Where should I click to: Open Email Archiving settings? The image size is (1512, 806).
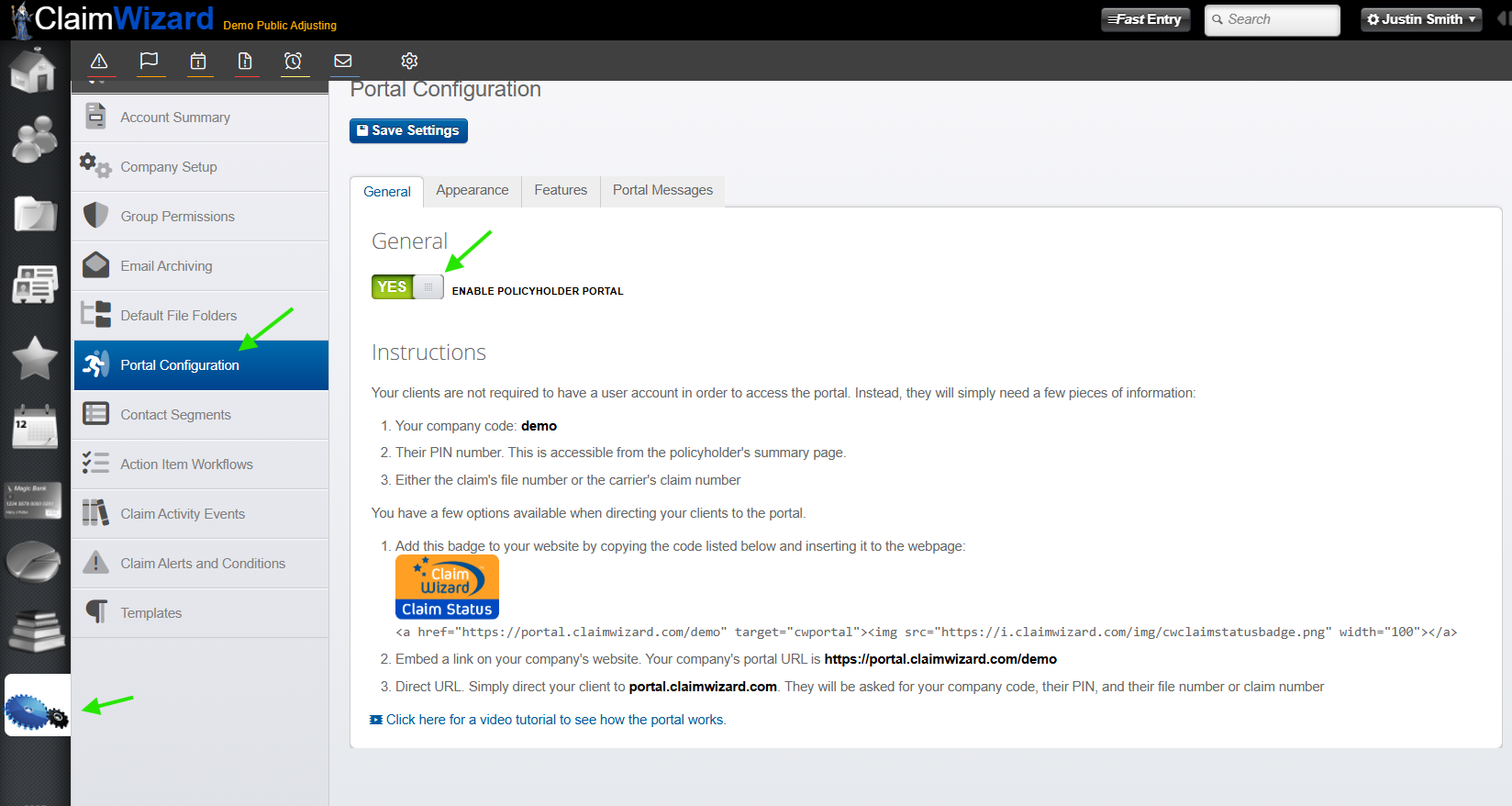coord(201,266)
